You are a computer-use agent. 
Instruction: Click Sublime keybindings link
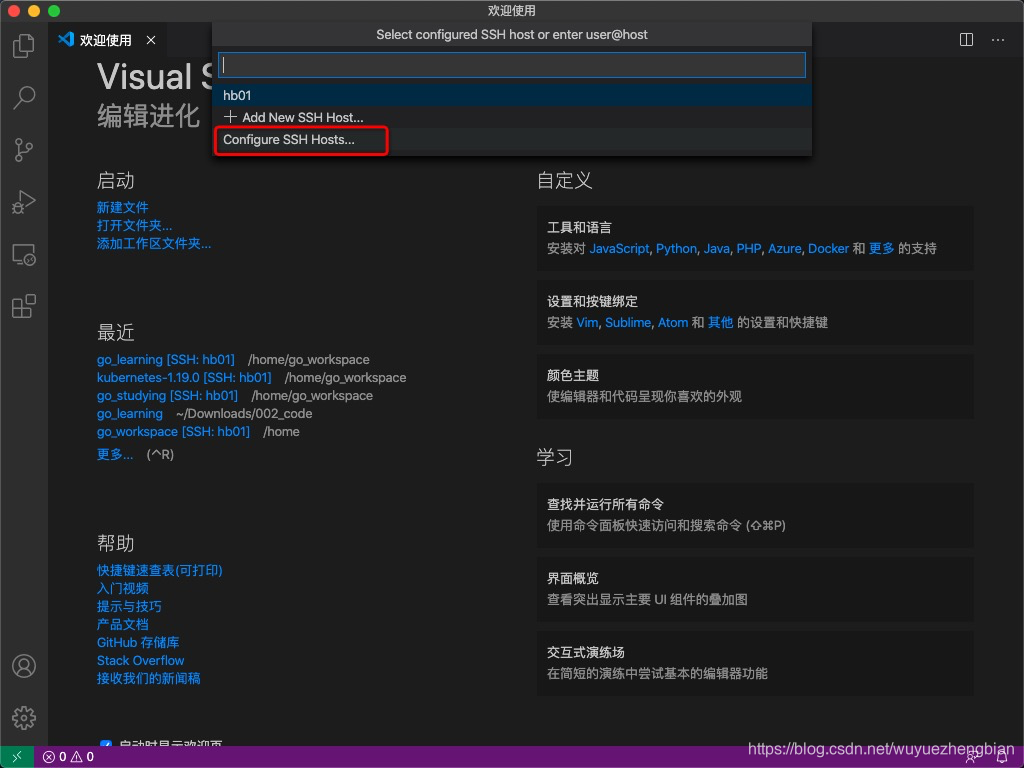628,323
